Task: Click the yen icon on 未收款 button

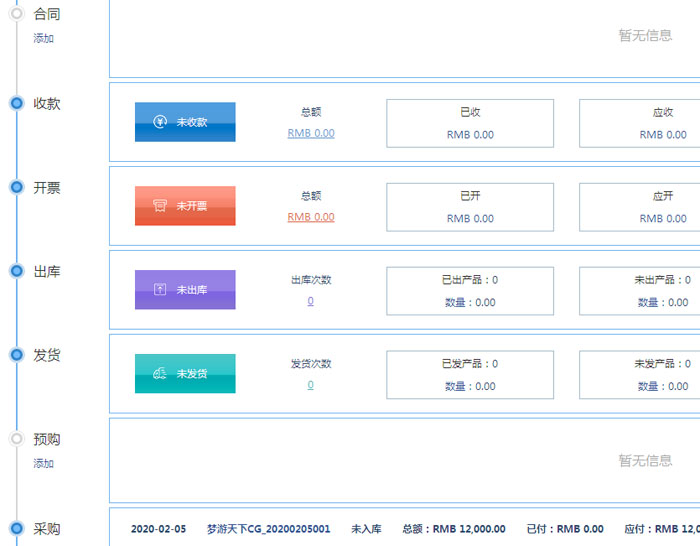Action: [160, 122]
